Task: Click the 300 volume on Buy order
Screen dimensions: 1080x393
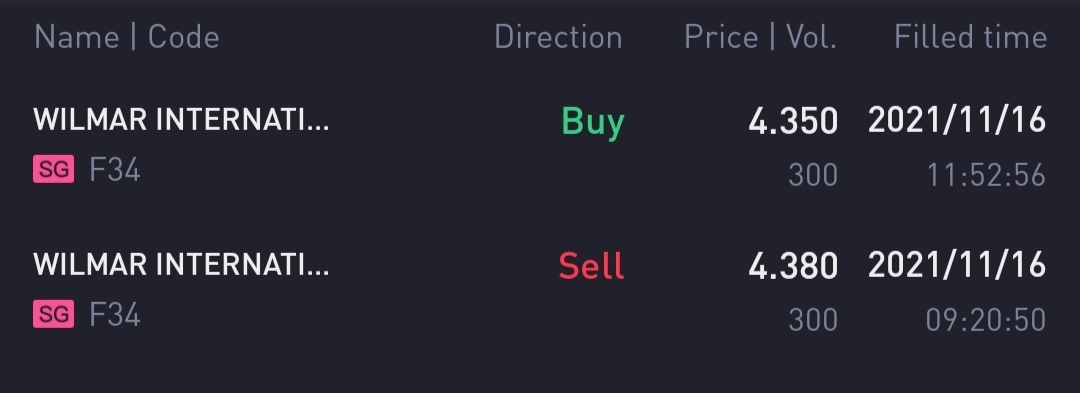Action: tap(813, 175)
